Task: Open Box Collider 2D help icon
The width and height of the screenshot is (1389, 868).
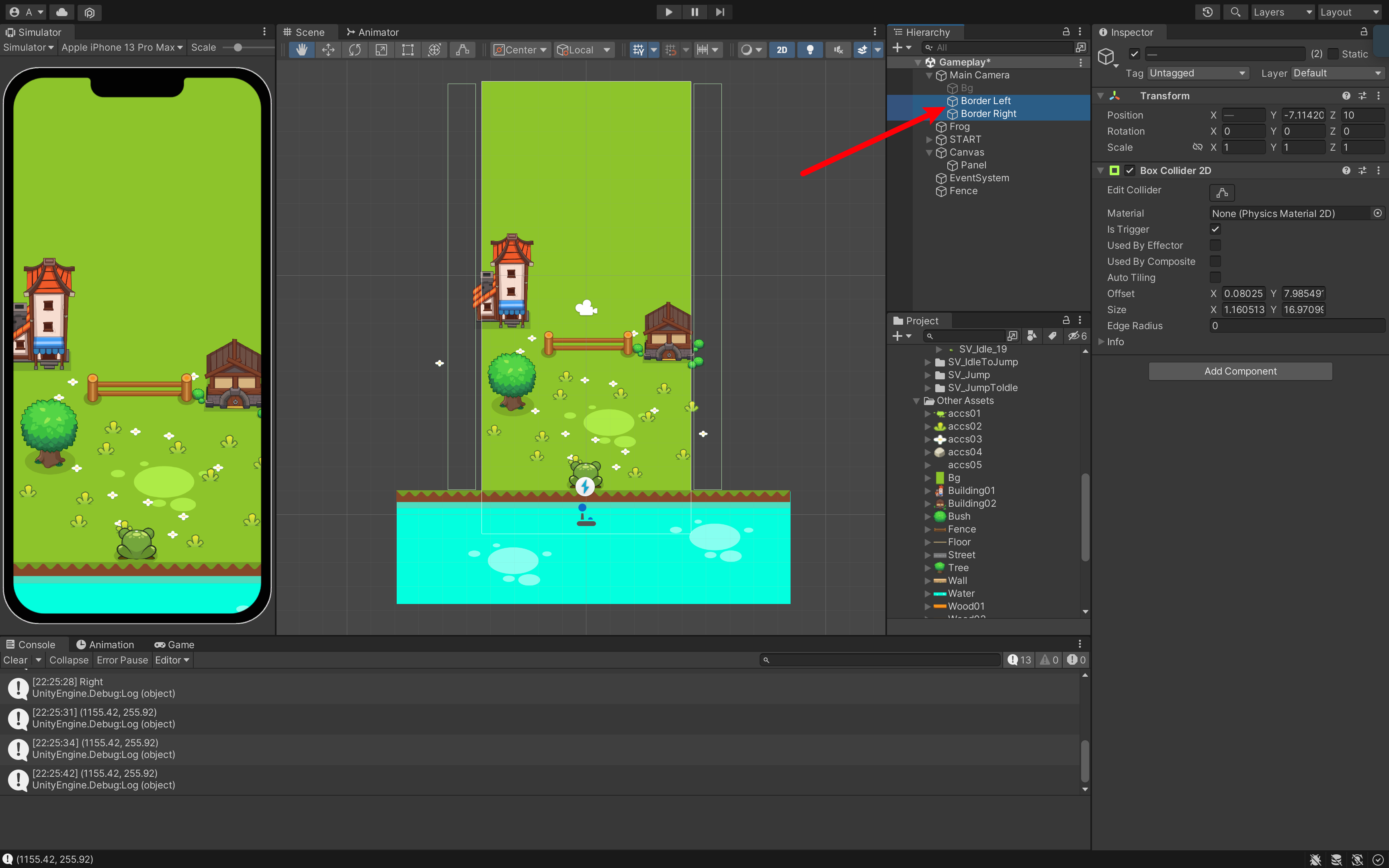Action: tap(1346, 170)
